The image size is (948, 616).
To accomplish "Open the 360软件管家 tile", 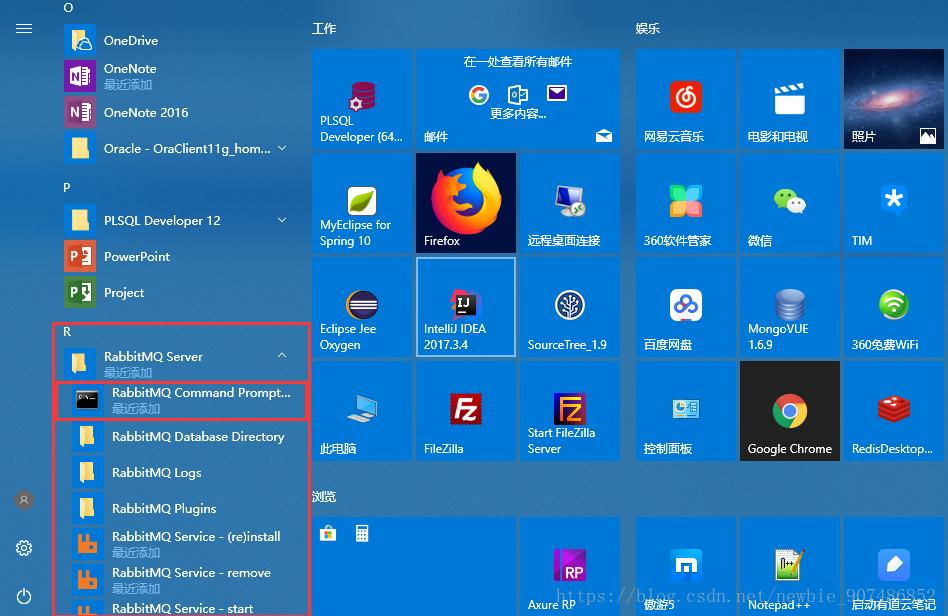I will (686, 203).
